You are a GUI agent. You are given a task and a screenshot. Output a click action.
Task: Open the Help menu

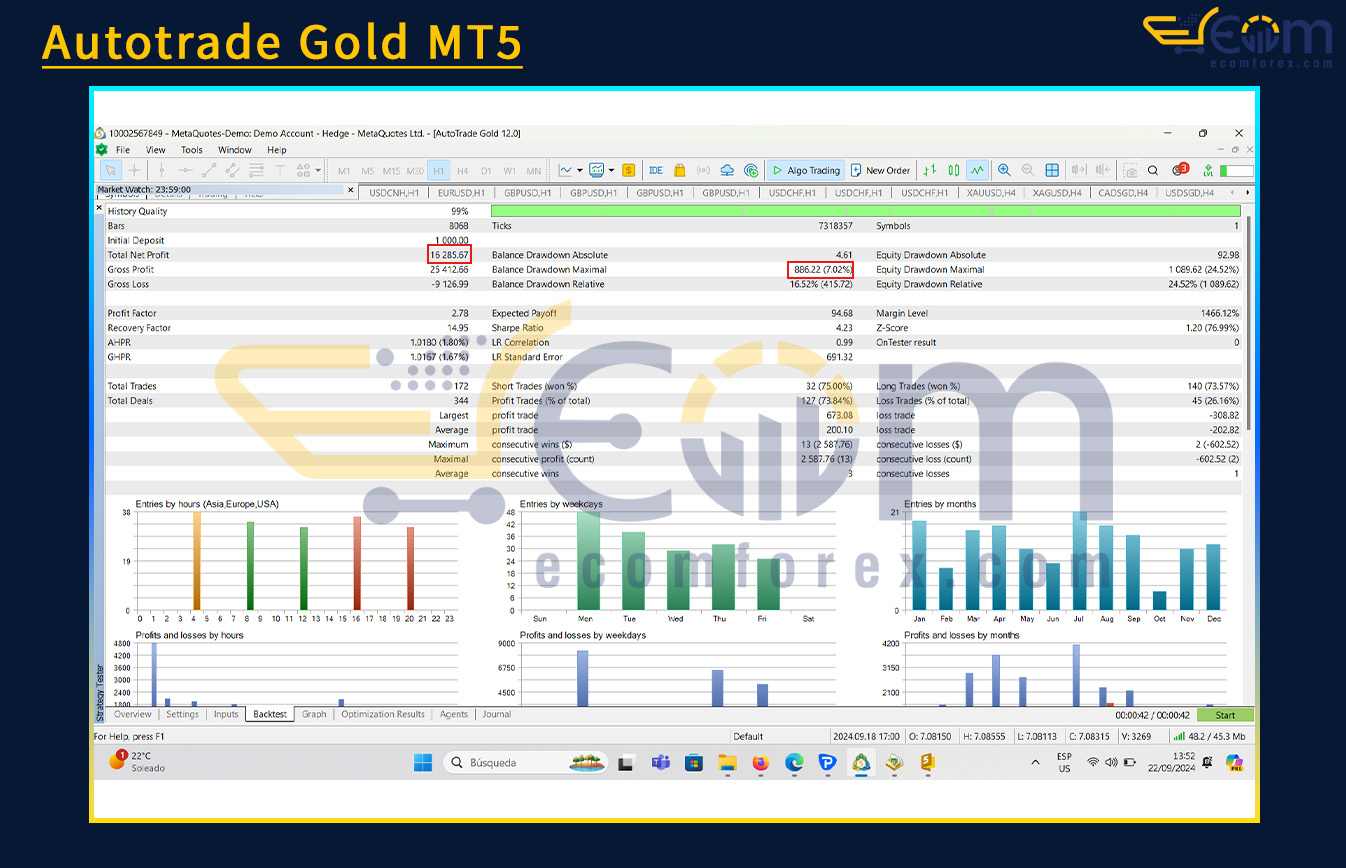(x=276, y=150)
